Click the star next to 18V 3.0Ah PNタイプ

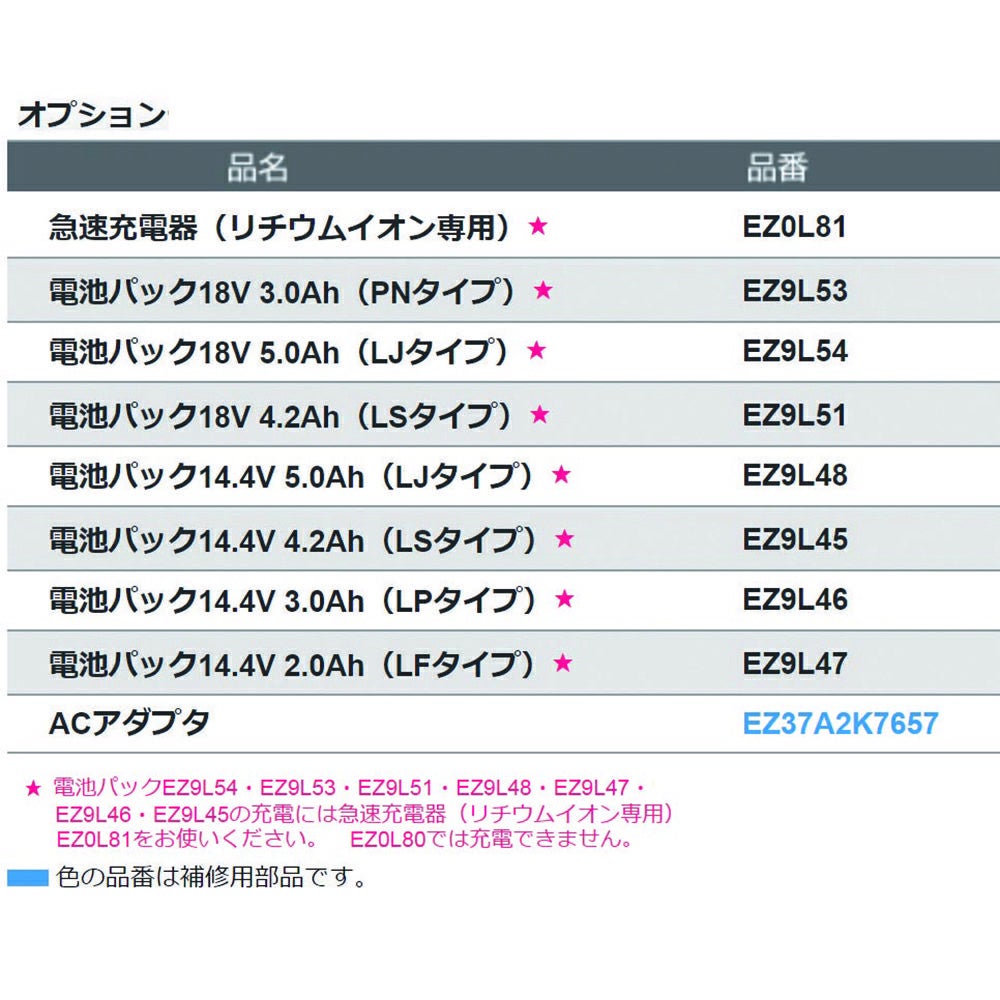coord(543,291)
